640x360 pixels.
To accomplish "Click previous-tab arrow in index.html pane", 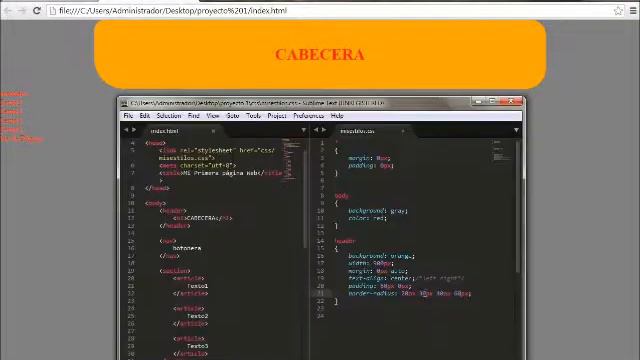I will click(126, 130).
